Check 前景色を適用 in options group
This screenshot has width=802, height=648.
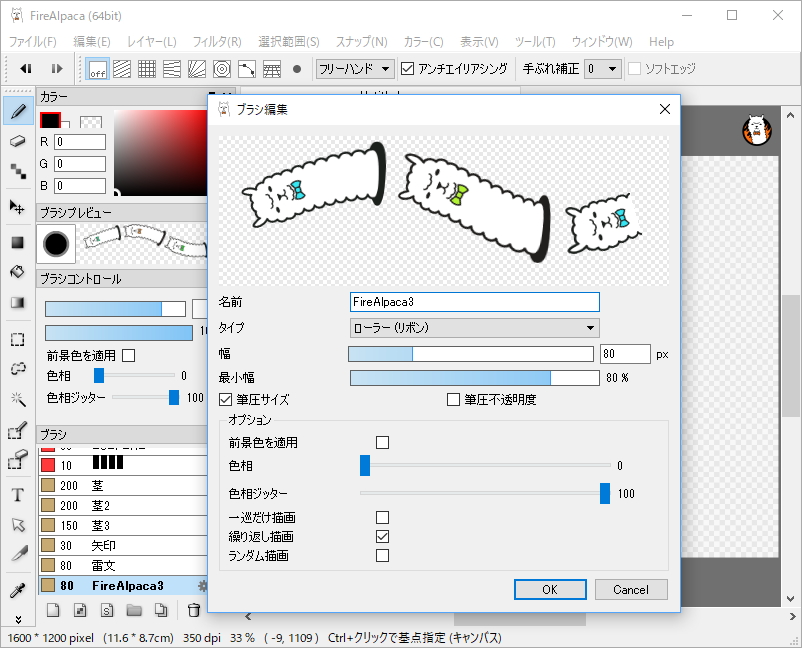tap(382, 442)
